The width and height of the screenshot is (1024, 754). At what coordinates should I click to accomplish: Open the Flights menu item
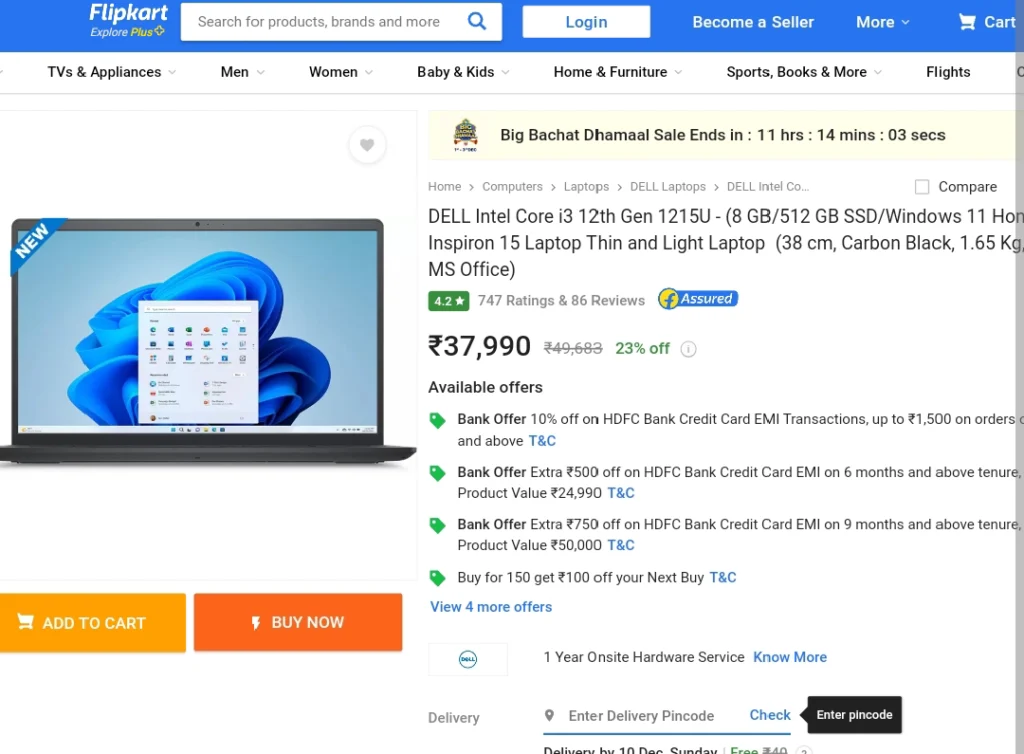pos(948,72)
